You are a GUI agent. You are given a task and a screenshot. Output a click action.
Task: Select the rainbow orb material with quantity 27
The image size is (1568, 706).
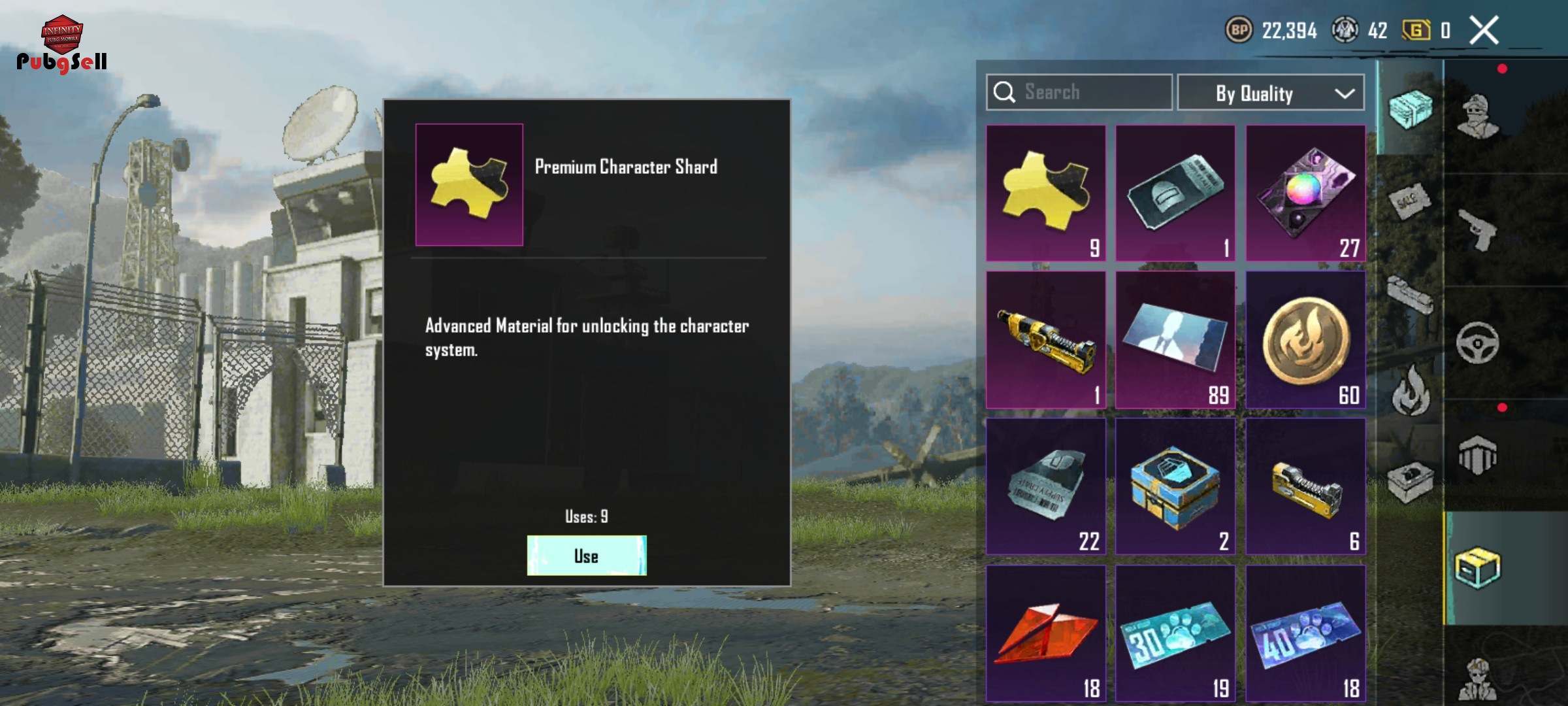1305,193
